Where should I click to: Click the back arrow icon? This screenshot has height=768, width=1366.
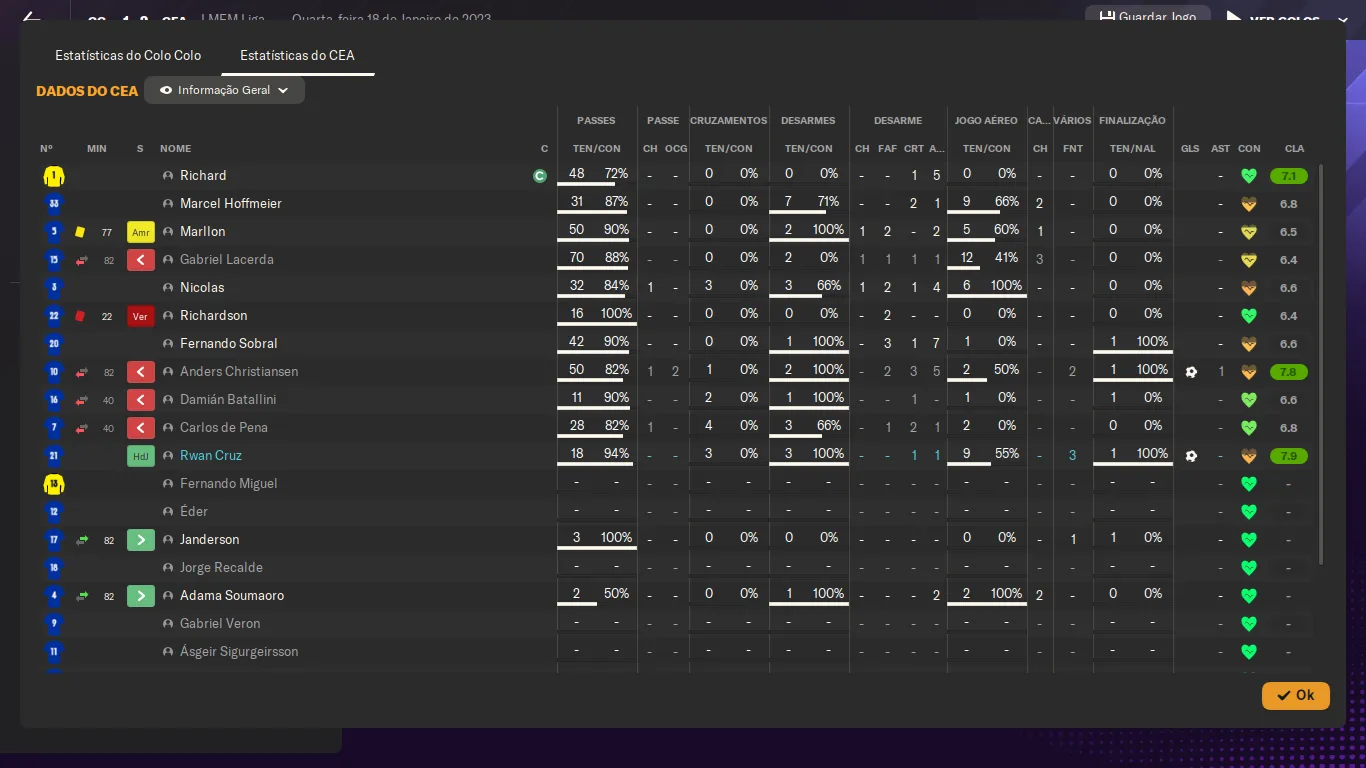(31, 18)
